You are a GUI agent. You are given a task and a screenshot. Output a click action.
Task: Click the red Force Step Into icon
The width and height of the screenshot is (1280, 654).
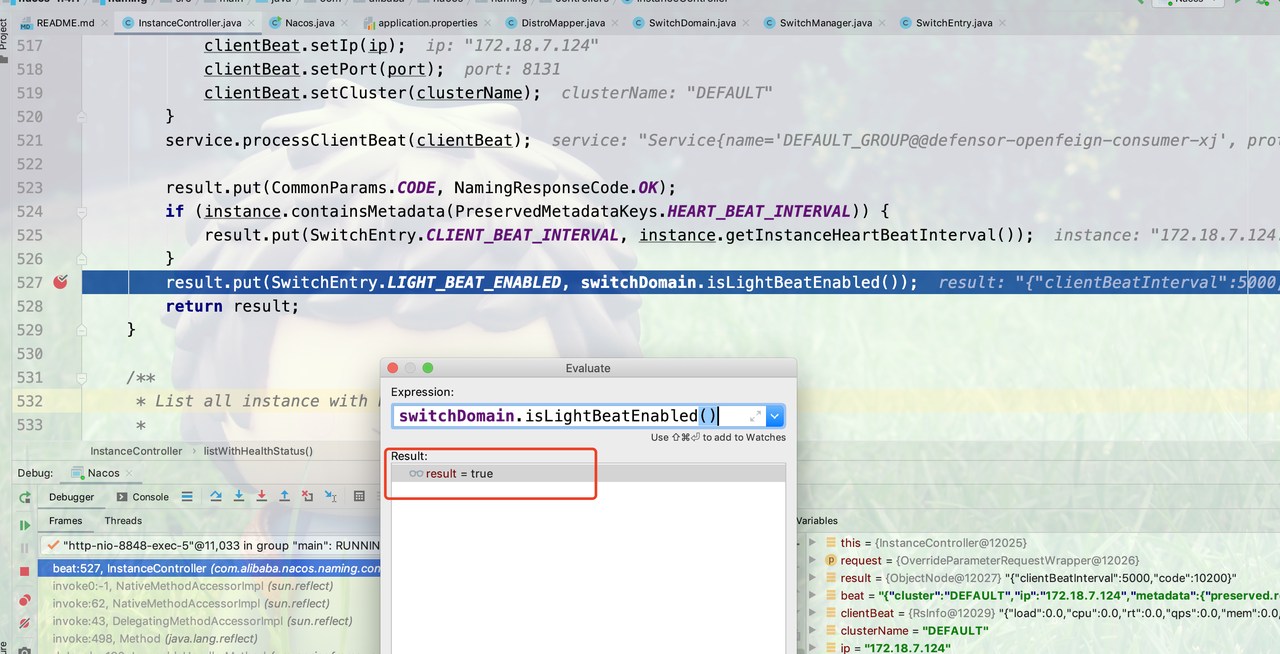coord(262,497)
